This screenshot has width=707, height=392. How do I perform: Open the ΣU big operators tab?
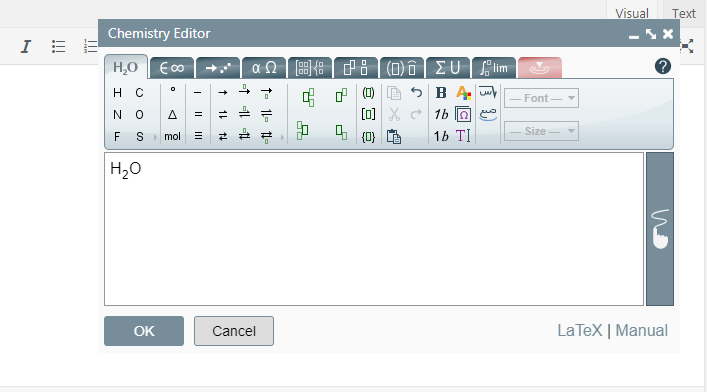448,68
